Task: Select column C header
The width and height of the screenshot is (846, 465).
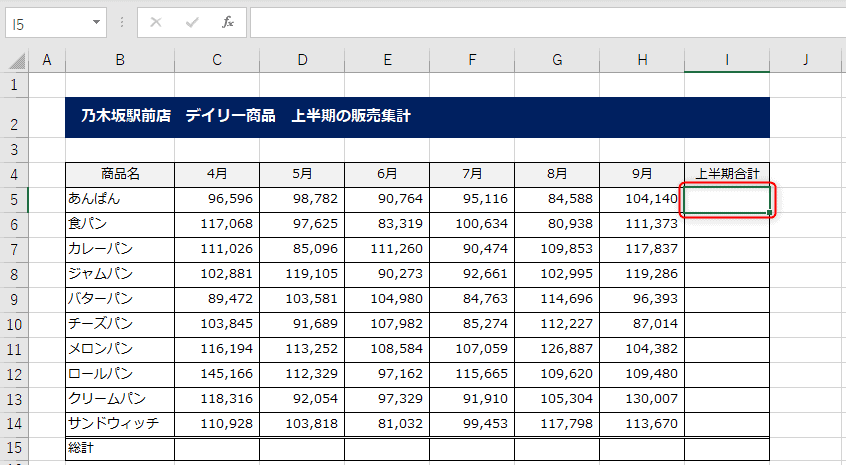Action: click(x=217, y=60)
